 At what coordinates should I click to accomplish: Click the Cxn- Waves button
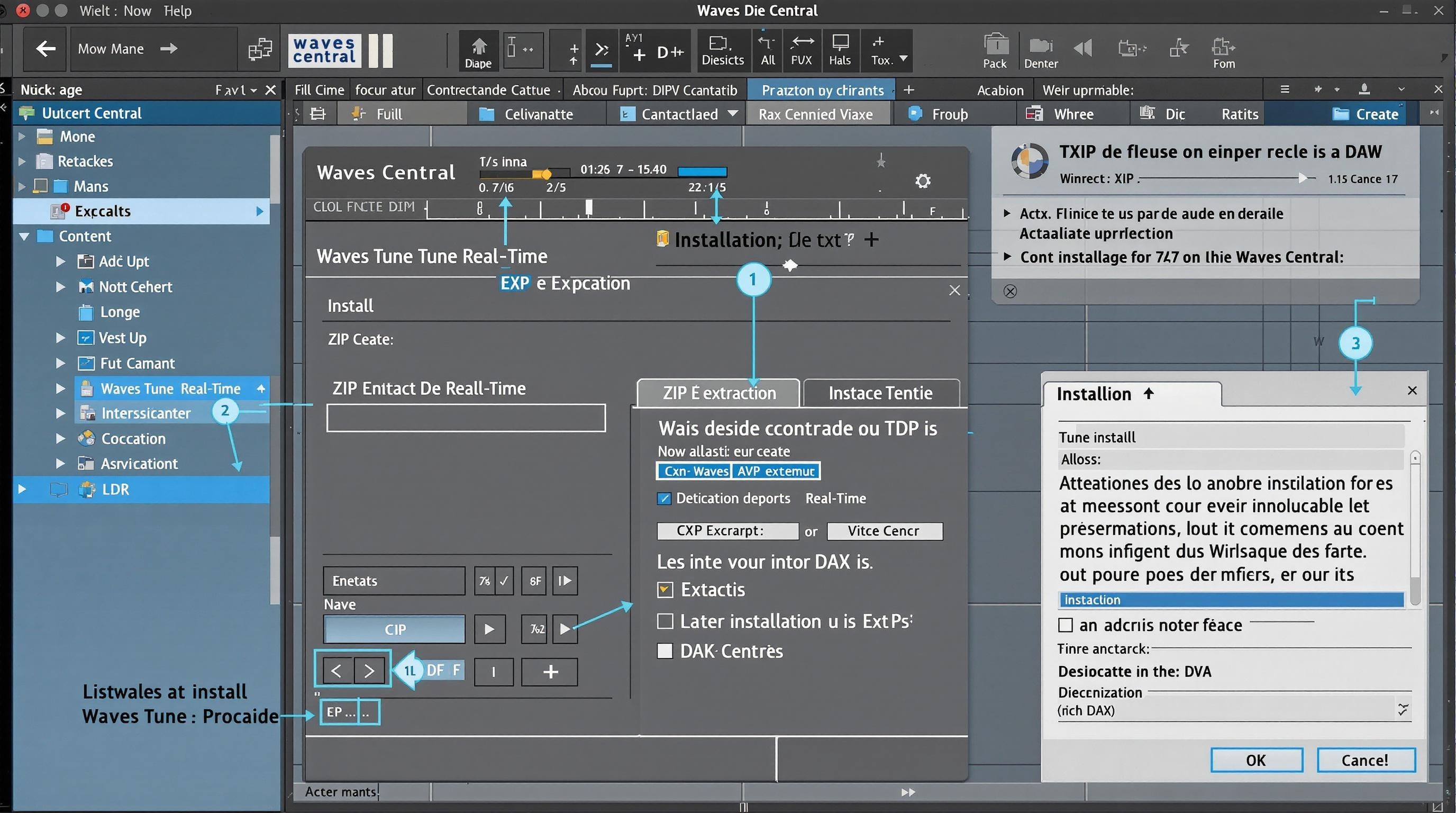(x=694, y=471)
